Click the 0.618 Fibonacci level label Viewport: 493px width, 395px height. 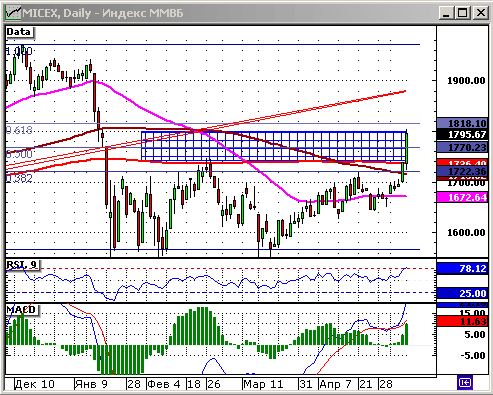(19, 130)
